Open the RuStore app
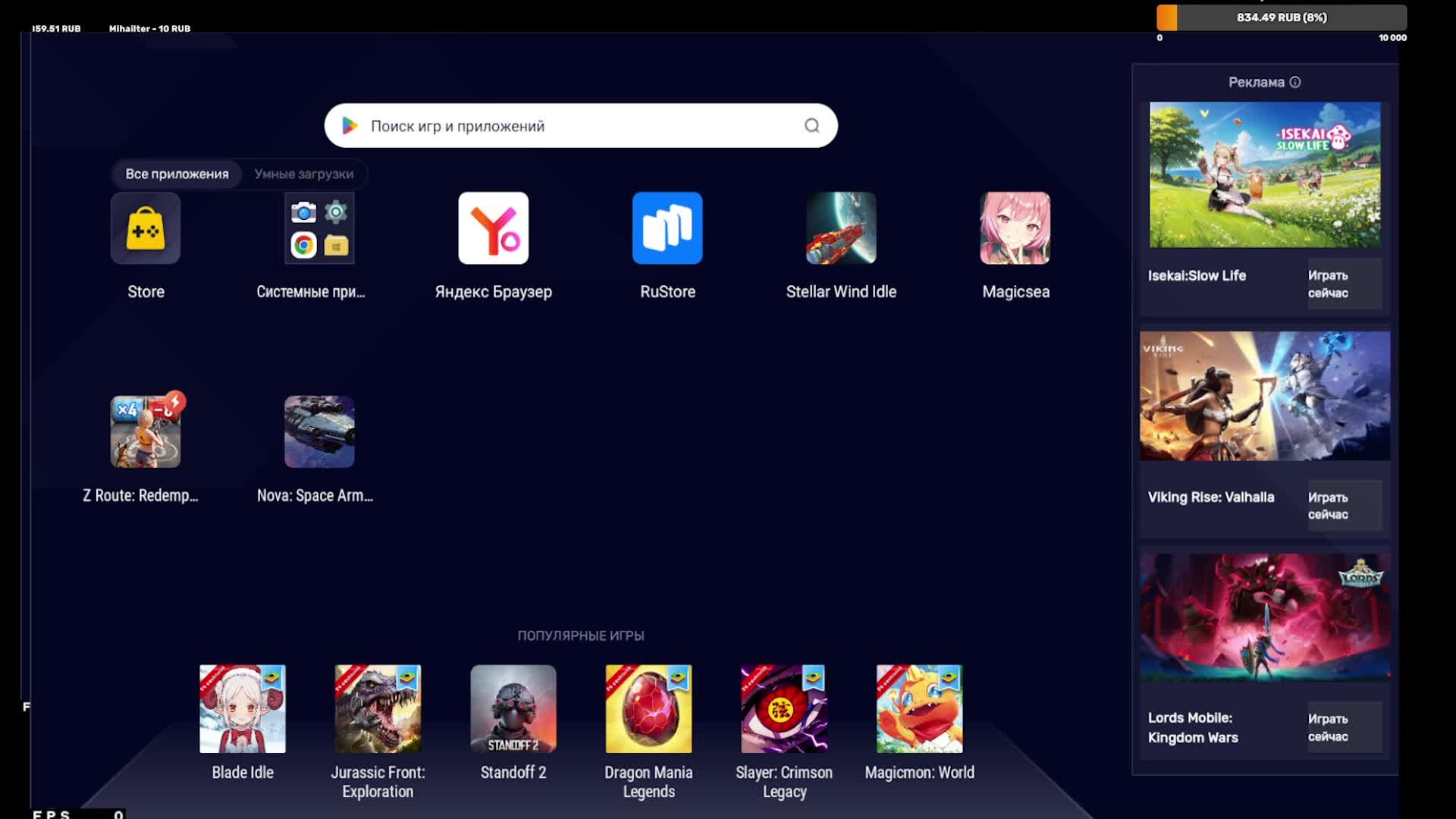Screen dimensions: 1456x819 pos(667,228)
